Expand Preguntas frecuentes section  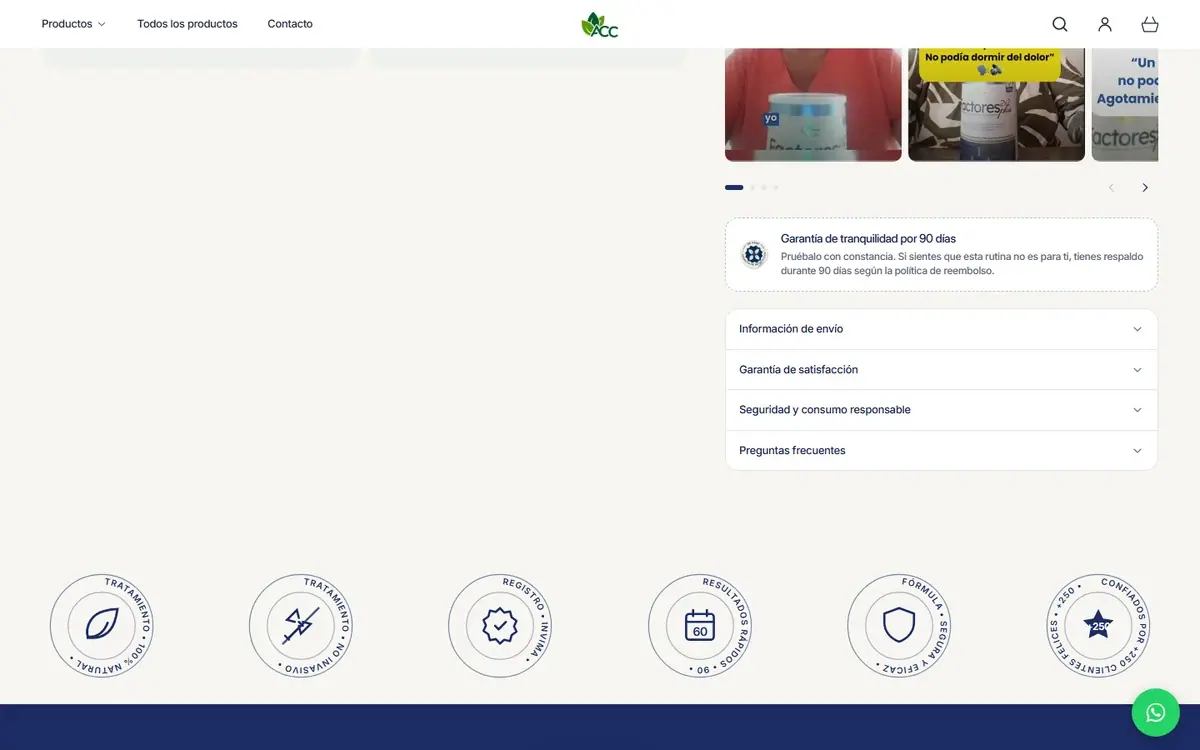click(x=941, y=451)
